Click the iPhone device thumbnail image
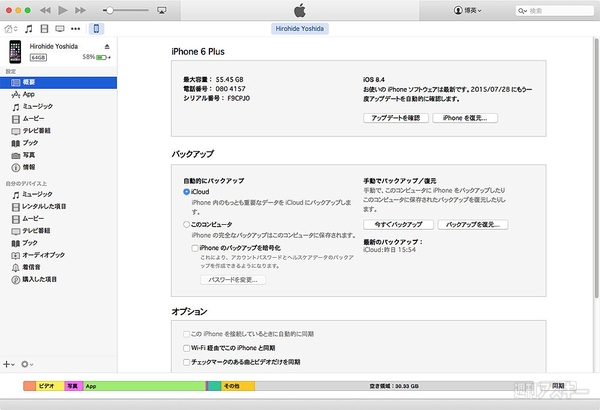 [x=15, y=52]
